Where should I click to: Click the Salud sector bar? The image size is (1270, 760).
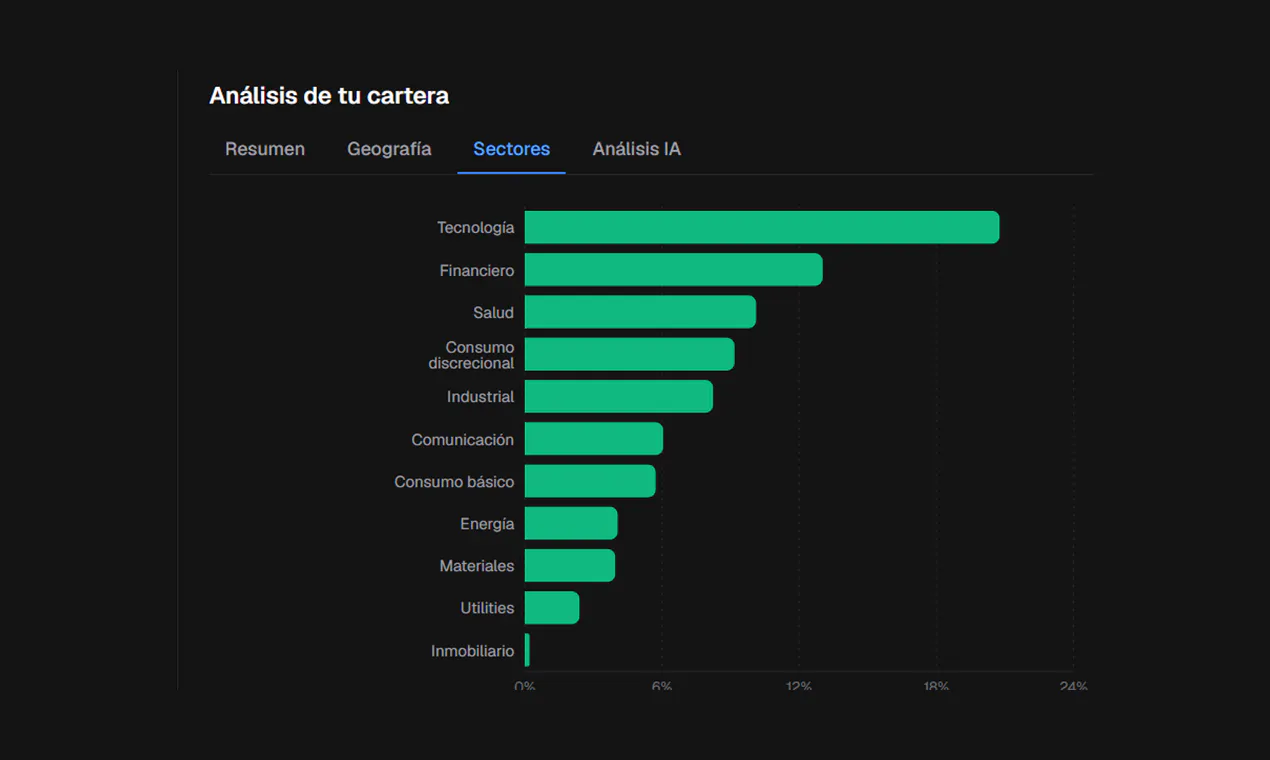click(640, 312)
